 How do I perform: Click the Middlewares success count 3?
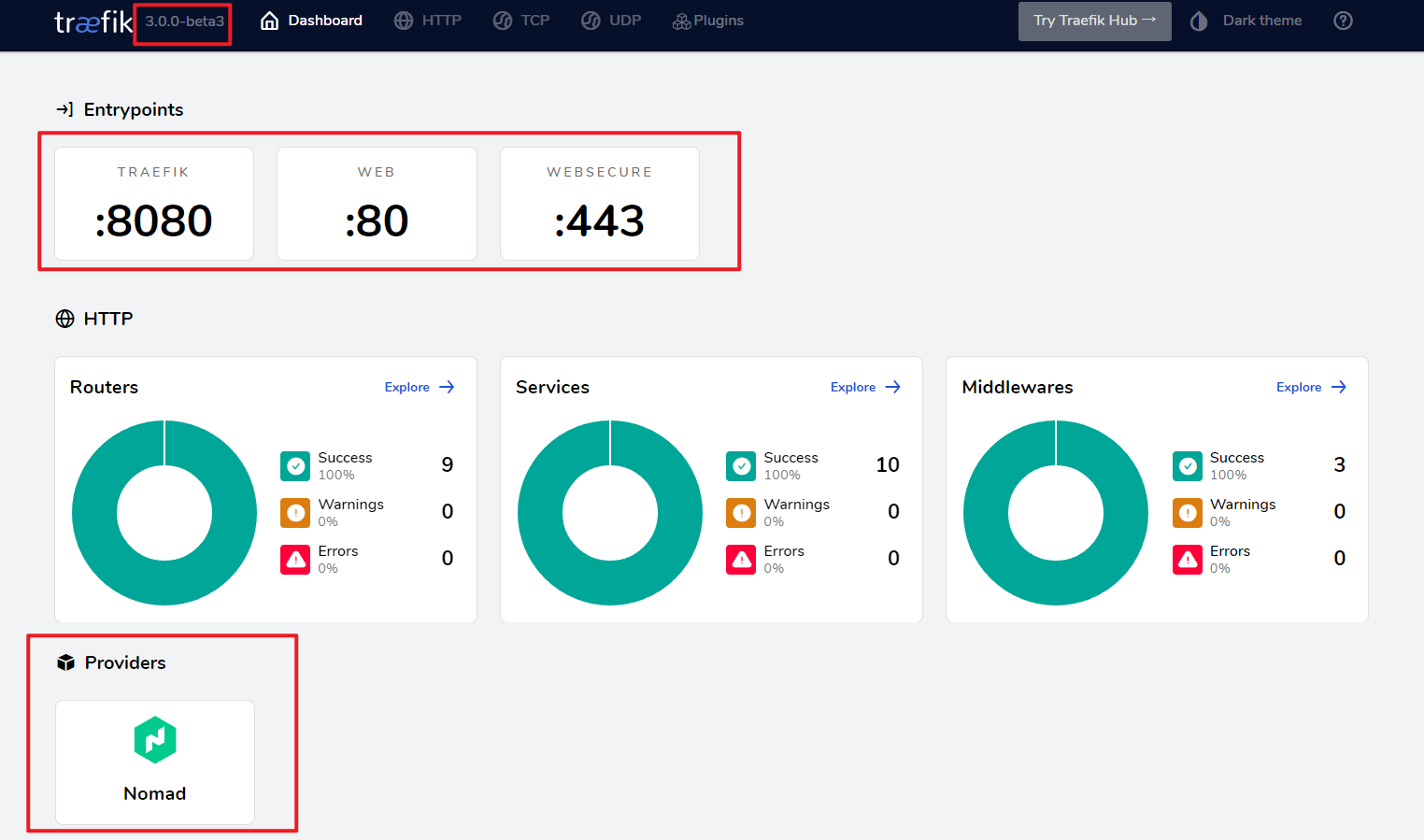1340,464
